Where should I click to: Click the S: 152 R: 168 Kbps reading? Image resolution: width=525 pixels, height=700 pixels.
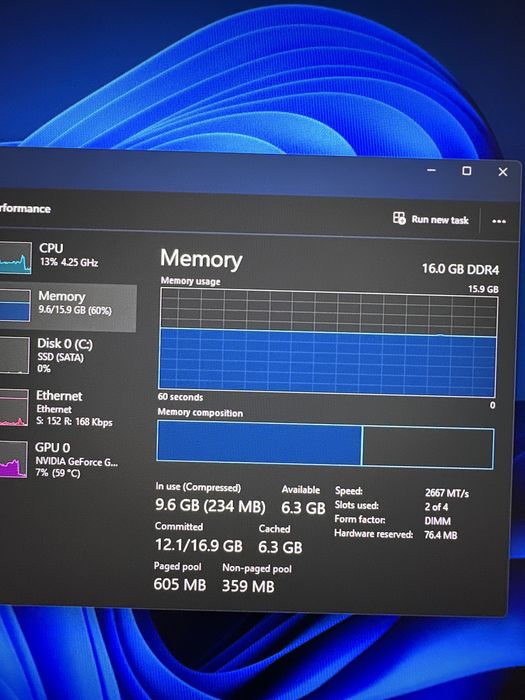click(x=74, y=421)
